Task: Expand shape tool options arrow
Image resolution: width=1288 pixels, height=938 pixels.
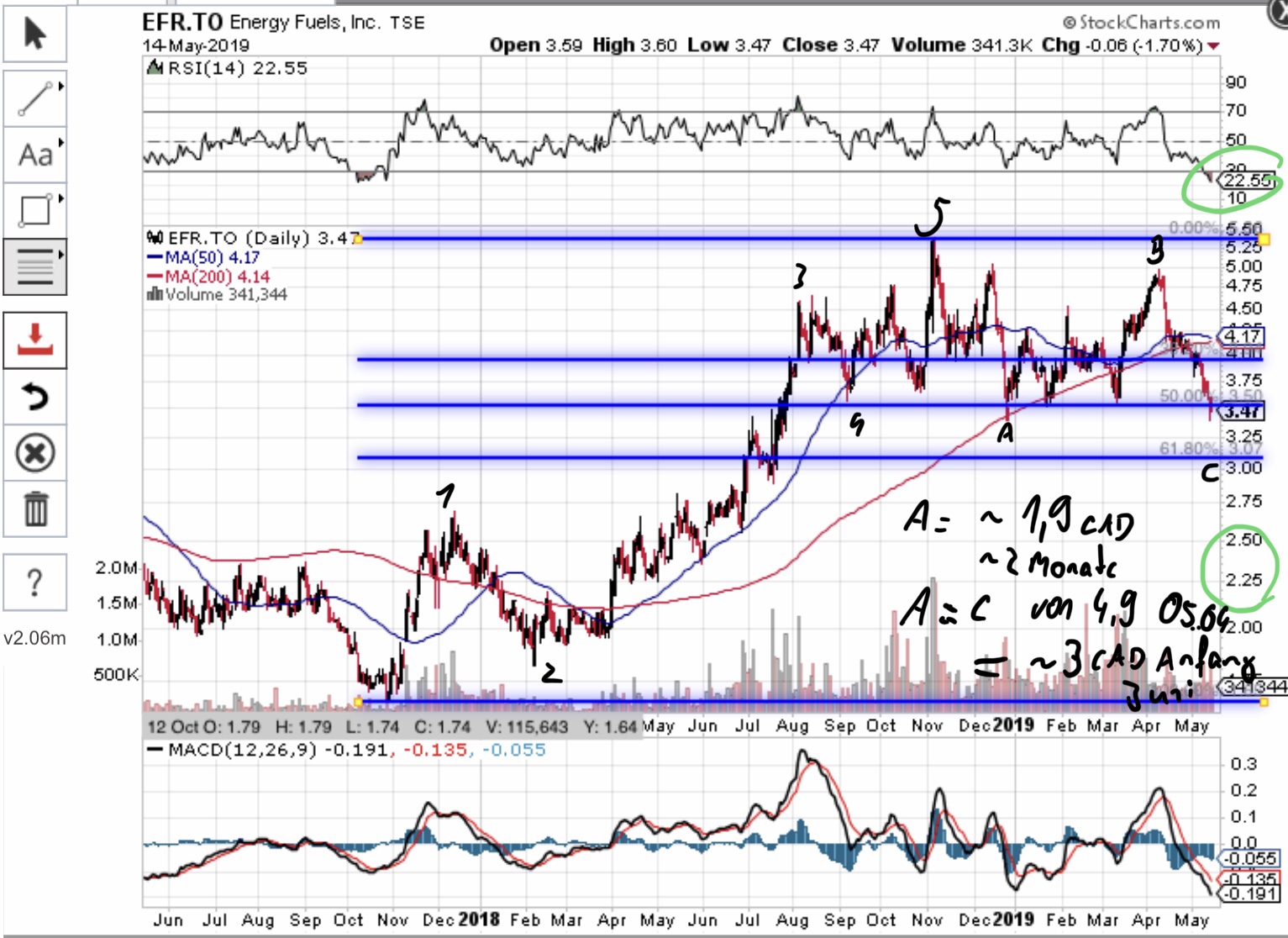Action: point(61,198)
